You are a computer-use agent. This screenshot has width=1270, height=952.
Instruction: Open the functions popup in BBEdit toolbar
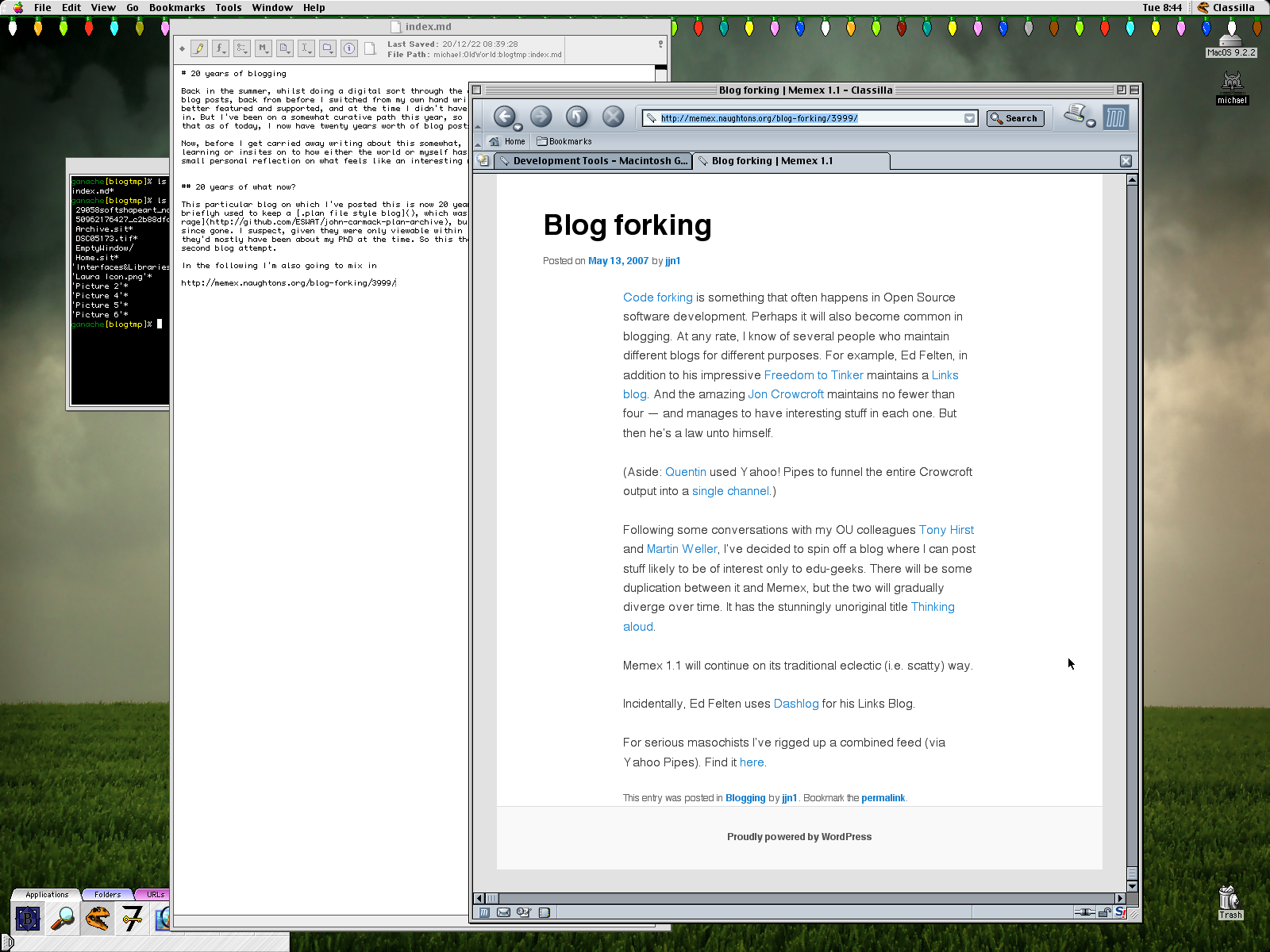(x=221, y=48)
